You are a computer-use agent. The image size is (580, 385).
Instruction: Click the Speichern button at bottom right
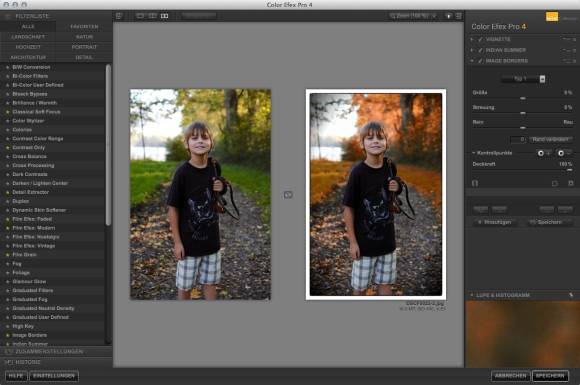point(550,376)
